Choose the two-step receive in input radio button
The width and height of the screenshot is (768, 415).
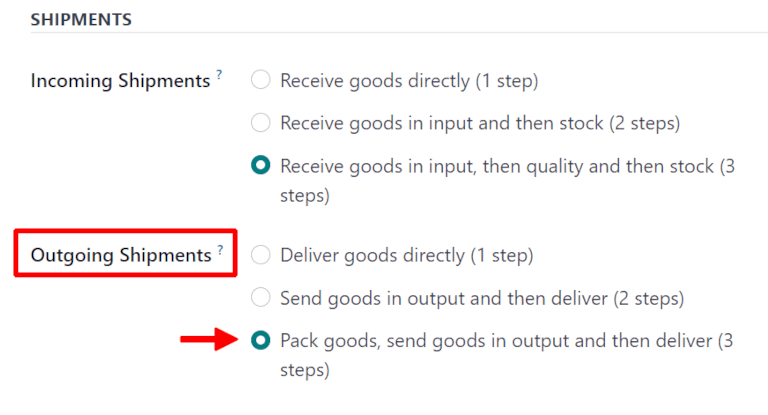click(x=261, y=124)
